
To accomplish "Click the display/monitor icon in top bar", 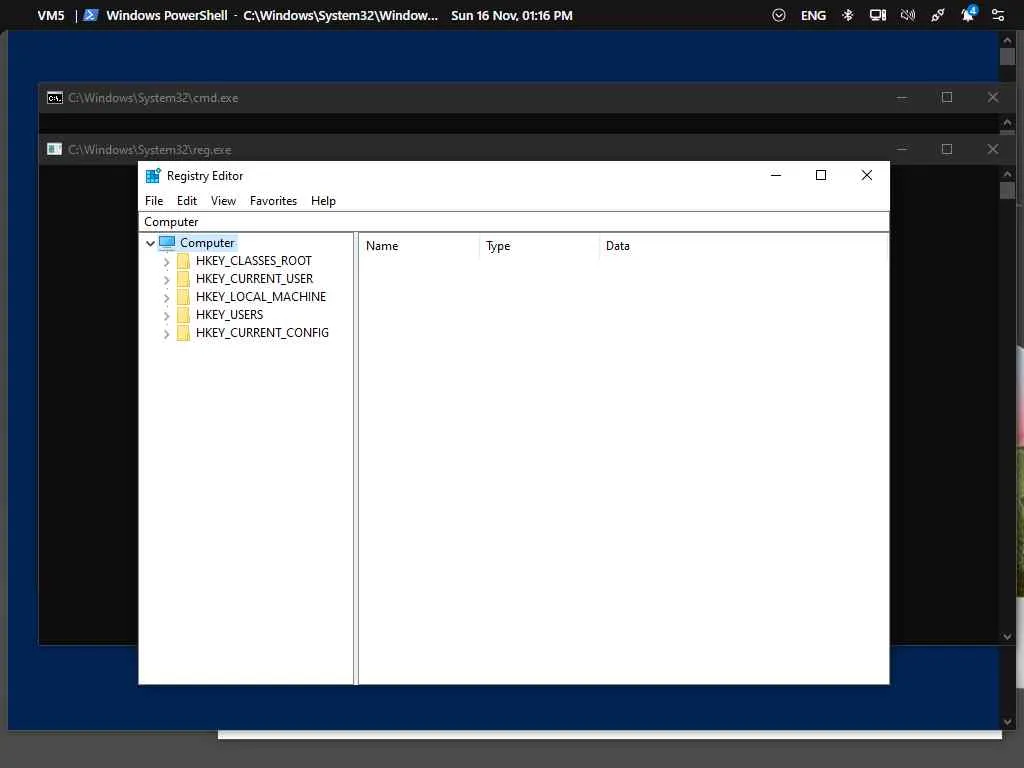I will (878, 15).
